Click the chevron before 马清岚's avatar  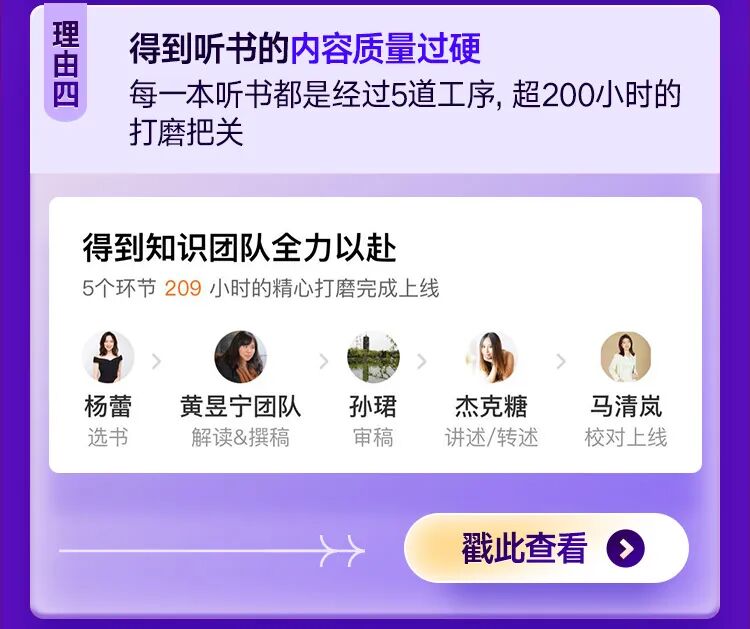(562, 362)
